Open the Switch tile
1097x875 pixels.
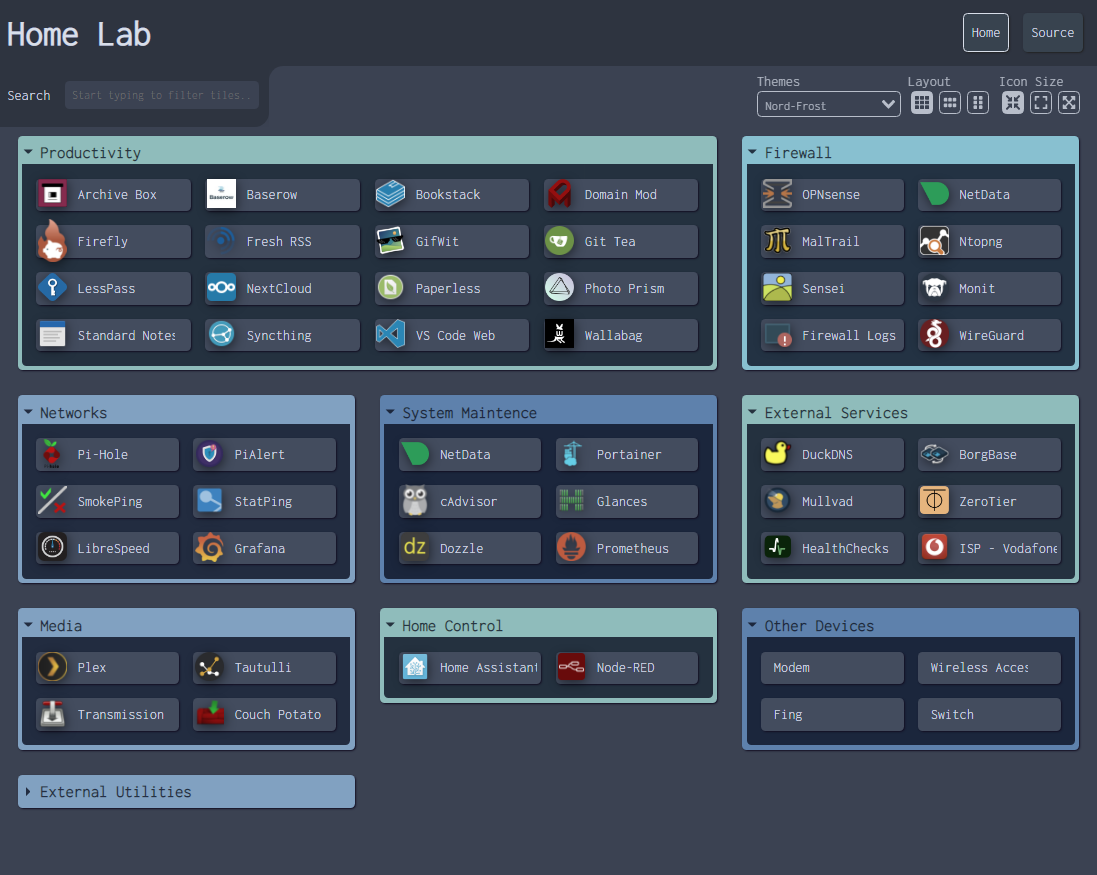pyautogui.click(x=989, y=714)
